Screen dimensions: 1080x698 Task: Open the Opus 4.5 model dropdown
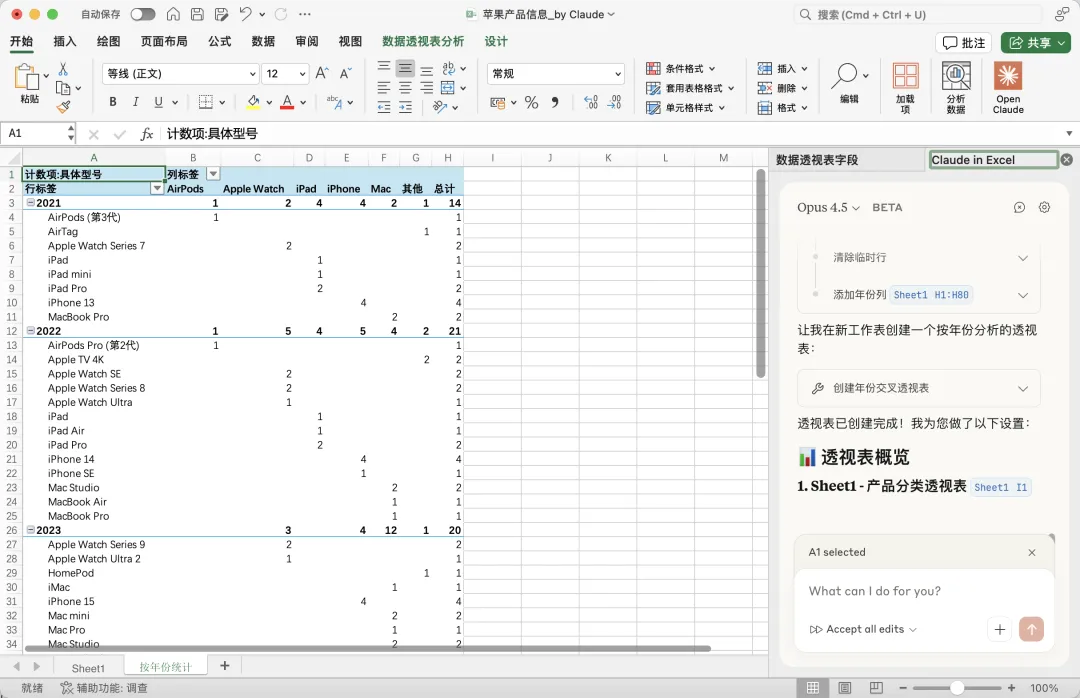coord(829,207)
